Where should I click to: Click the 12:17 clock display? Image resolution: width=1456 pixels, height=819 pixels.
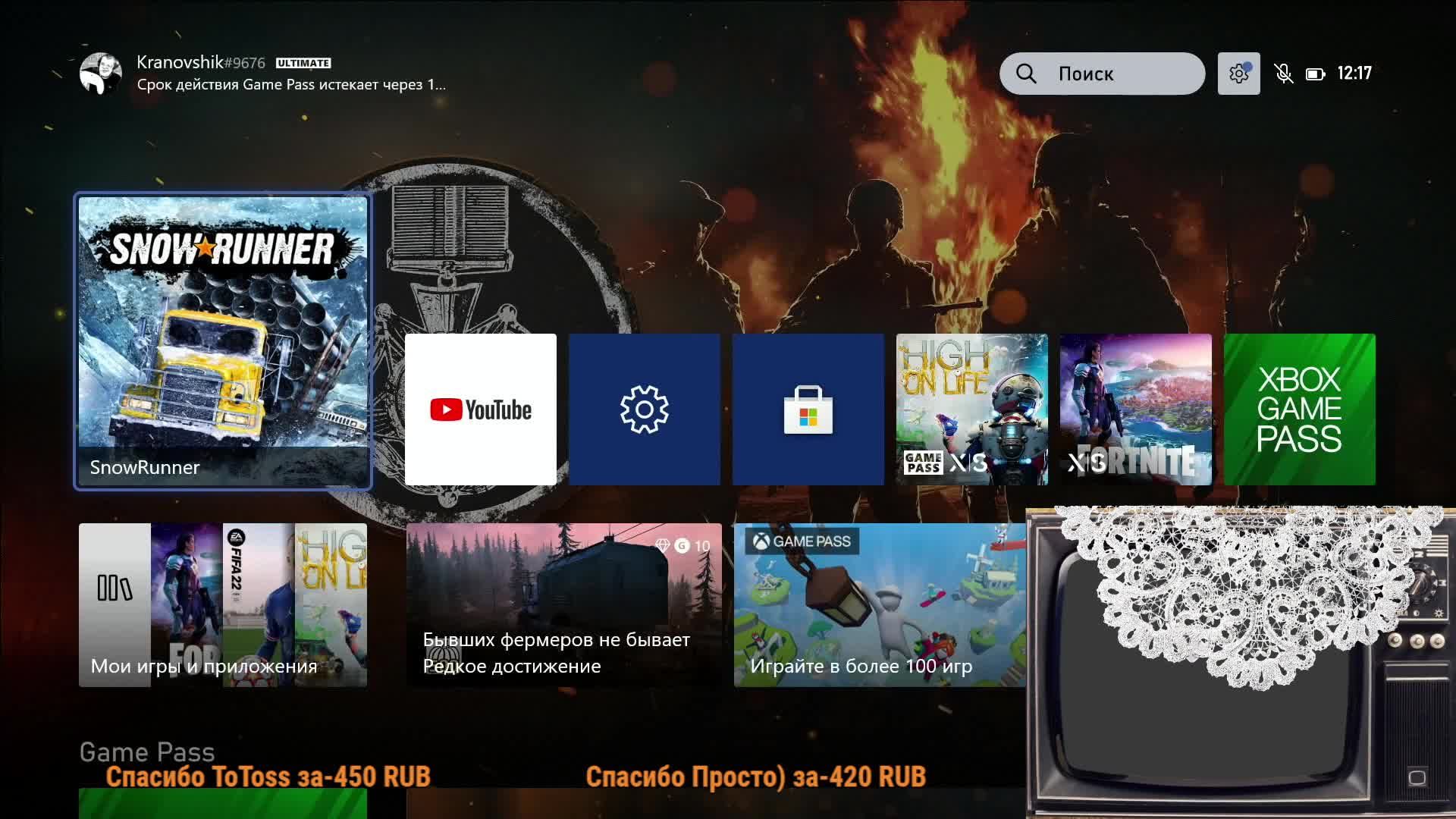(1354, 74)
